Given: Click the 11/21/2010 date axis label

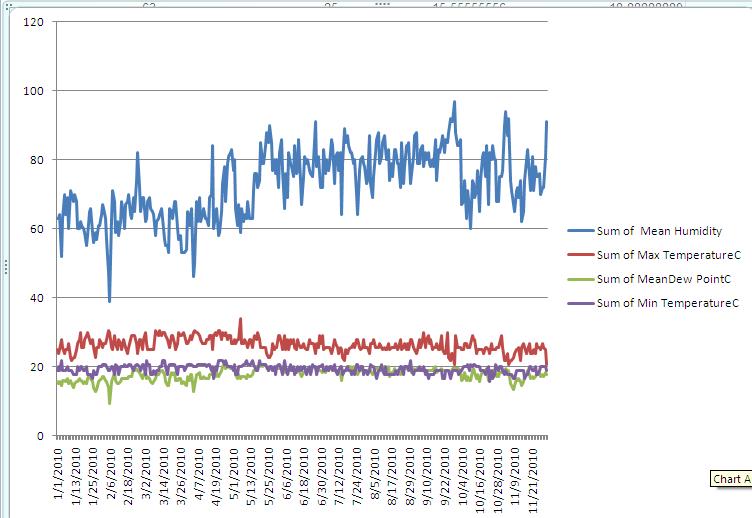Looking at the screenshot, I should 532,481.
